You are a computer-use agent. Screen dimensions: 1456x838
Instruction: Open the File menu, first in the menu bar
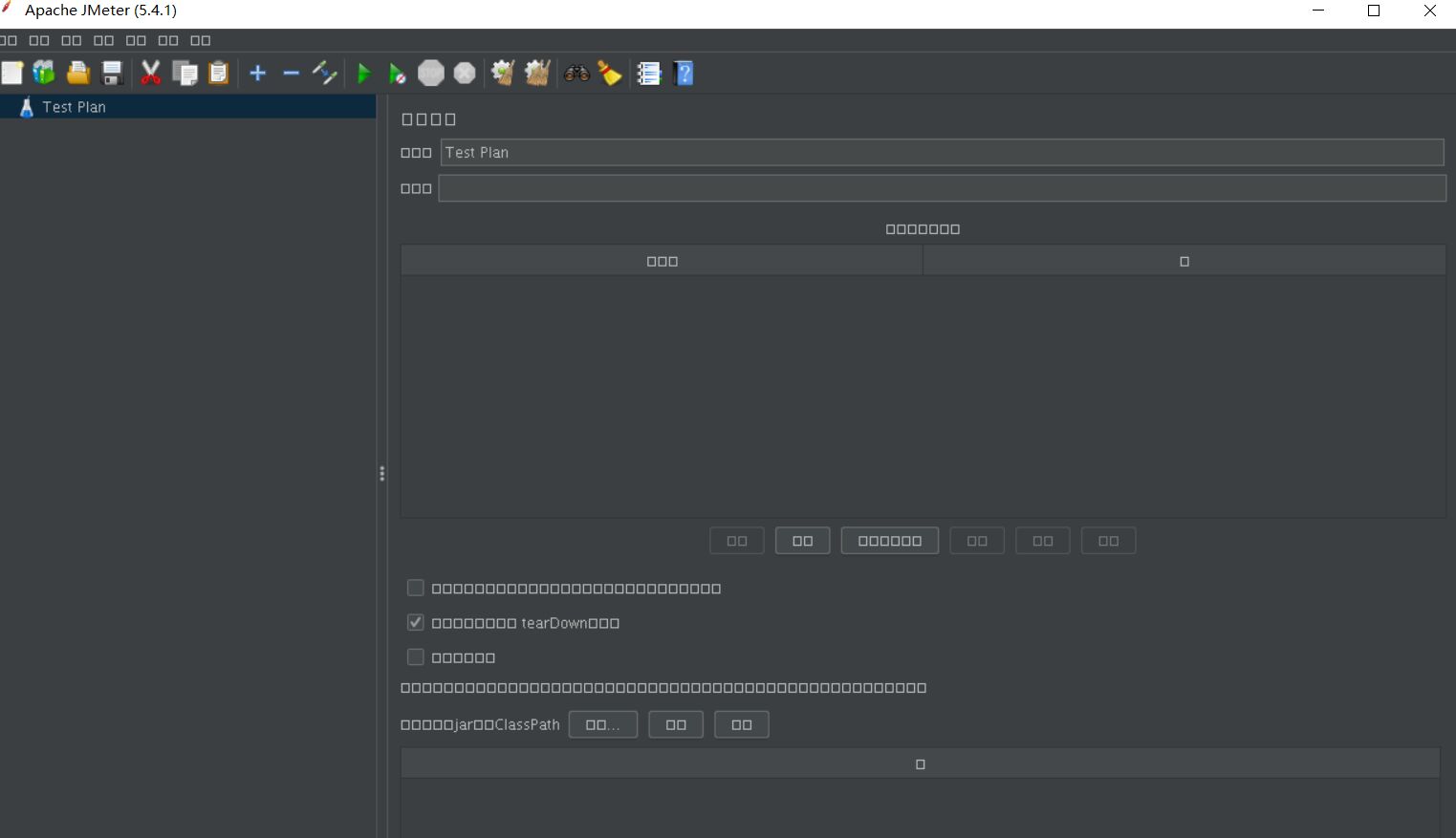[9, 40]
